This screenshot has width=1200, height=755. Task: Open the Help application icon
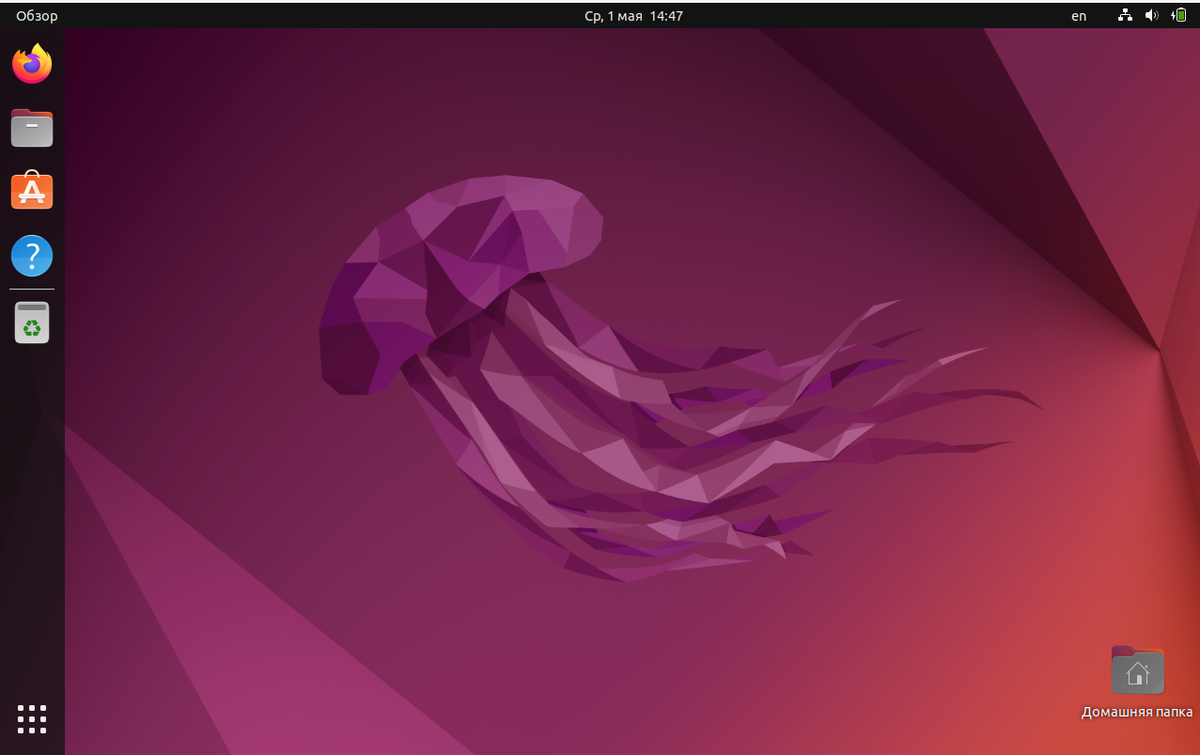pyautogui.click(x=32, y=256)
